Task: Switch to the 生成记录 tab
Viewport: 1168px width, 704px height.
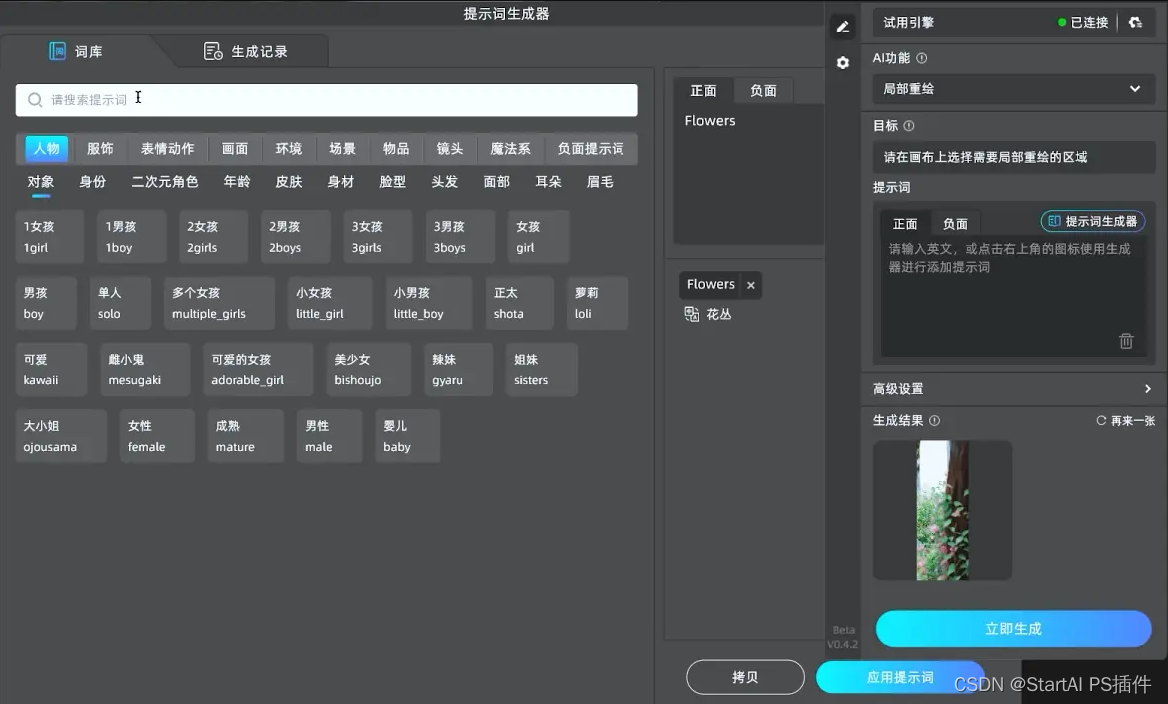Action: pos(246,51)
